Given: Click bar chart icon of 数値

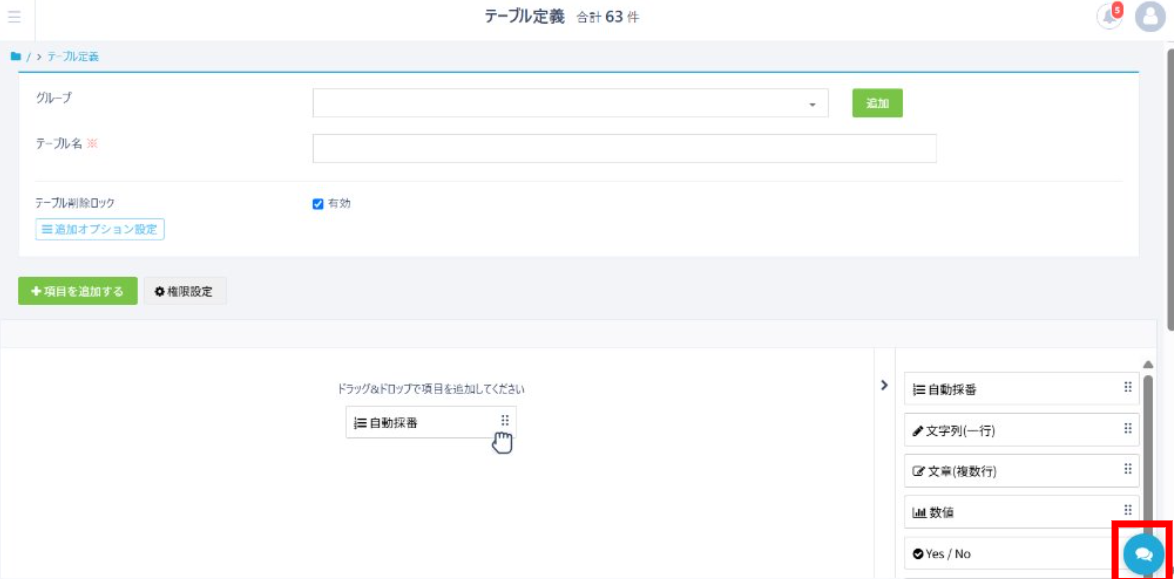Looking at the screenshot, I should click(x=919, y=513).
